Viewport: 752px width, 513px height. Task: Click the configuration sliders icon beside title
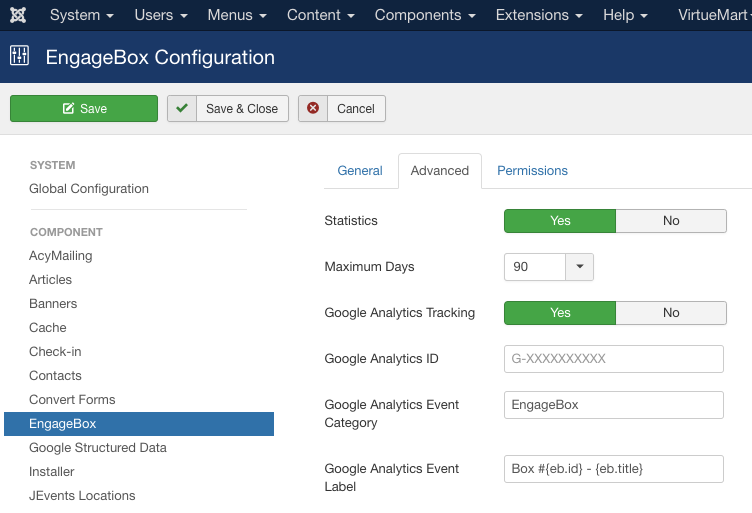click(19, 56)
